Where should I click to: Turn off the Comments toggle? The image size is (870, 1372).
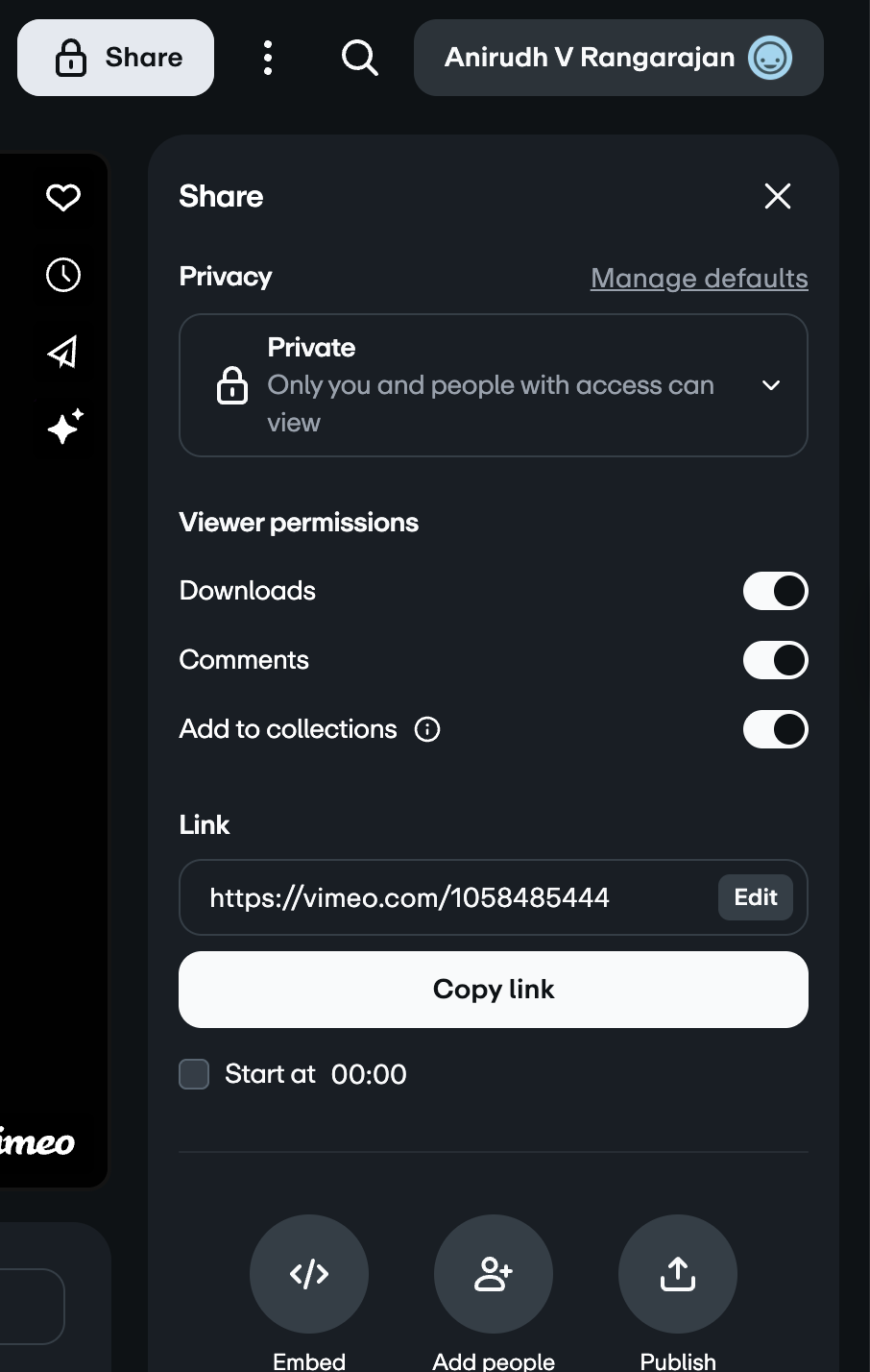point(775,660)
